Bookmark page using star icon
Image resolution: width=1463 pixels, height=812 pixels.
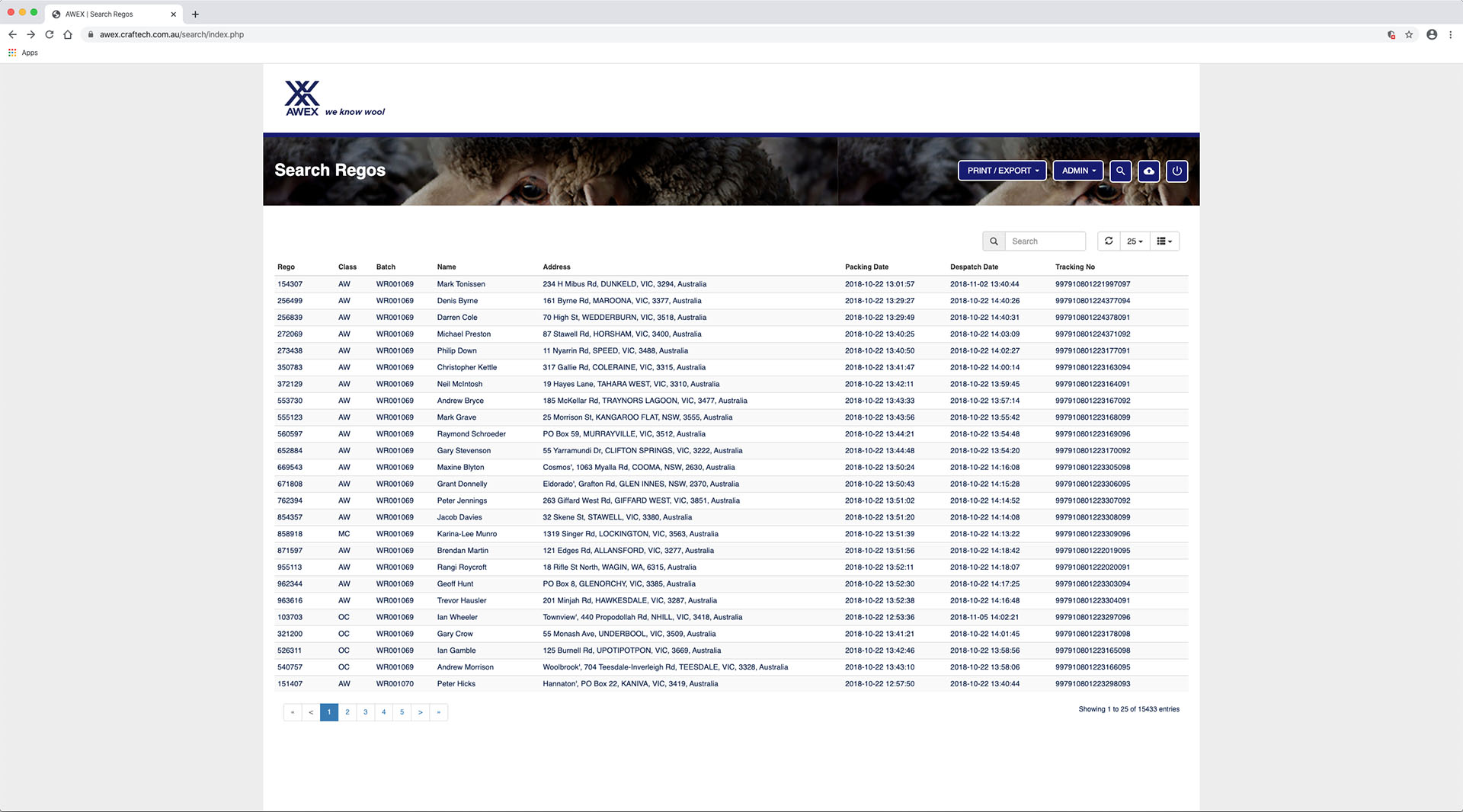pyautogui.click(x=1409, y=34)
